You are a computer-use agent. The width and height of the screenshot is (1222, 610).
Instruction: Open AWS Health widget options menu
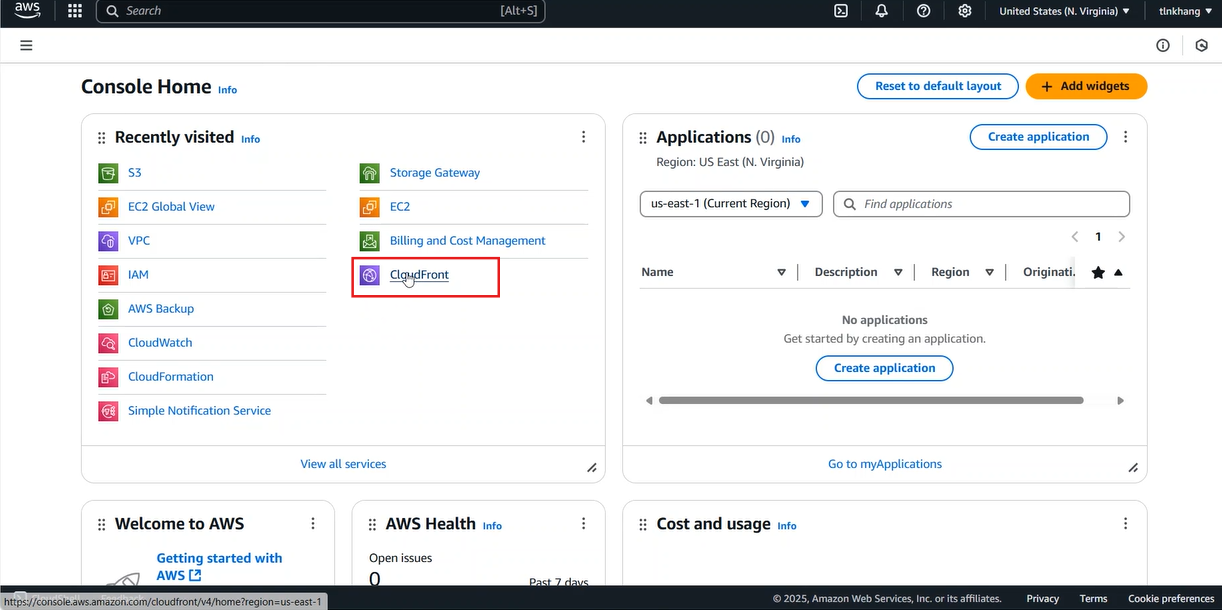click(584, 524)
